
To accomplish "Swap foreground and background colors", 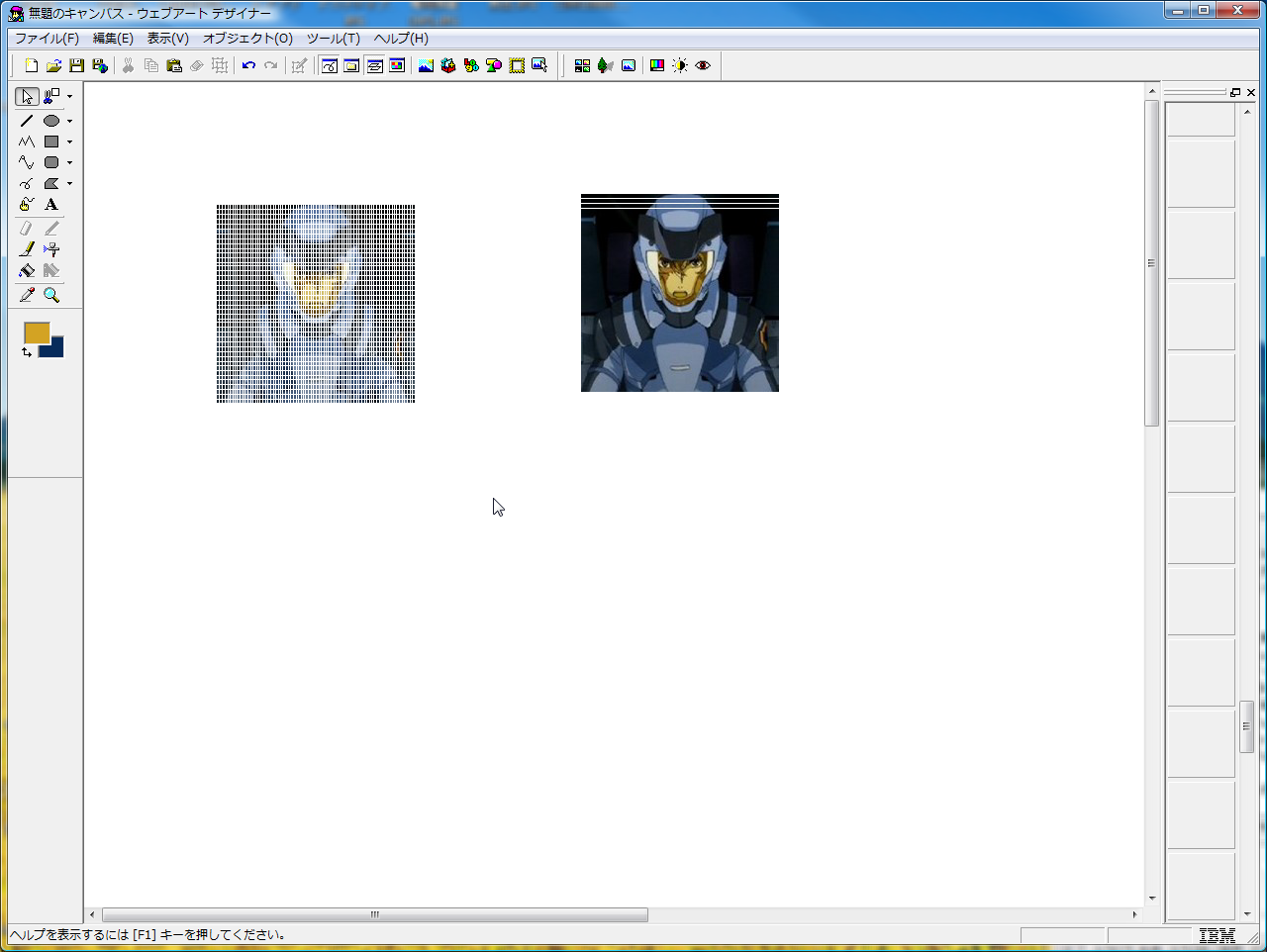I will pyautogui.click(x=27, y=352).
